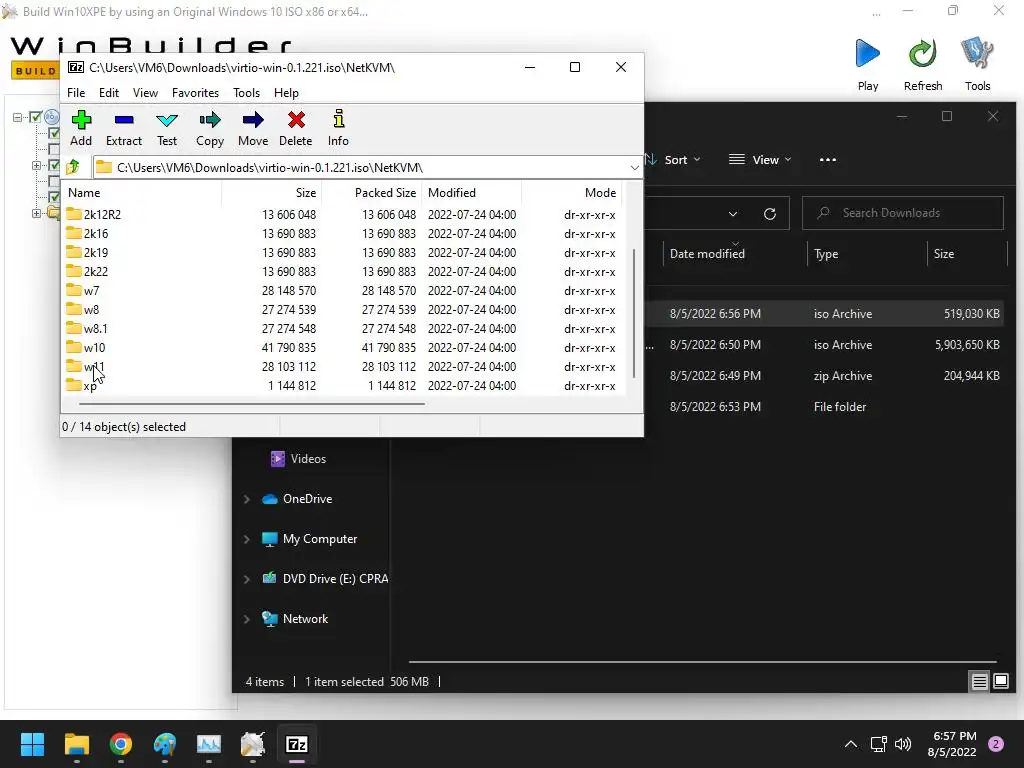This screenshot has height=768, width=1024.
Task: Click the volume icon in the system tray
Action: tap(903, 744)
